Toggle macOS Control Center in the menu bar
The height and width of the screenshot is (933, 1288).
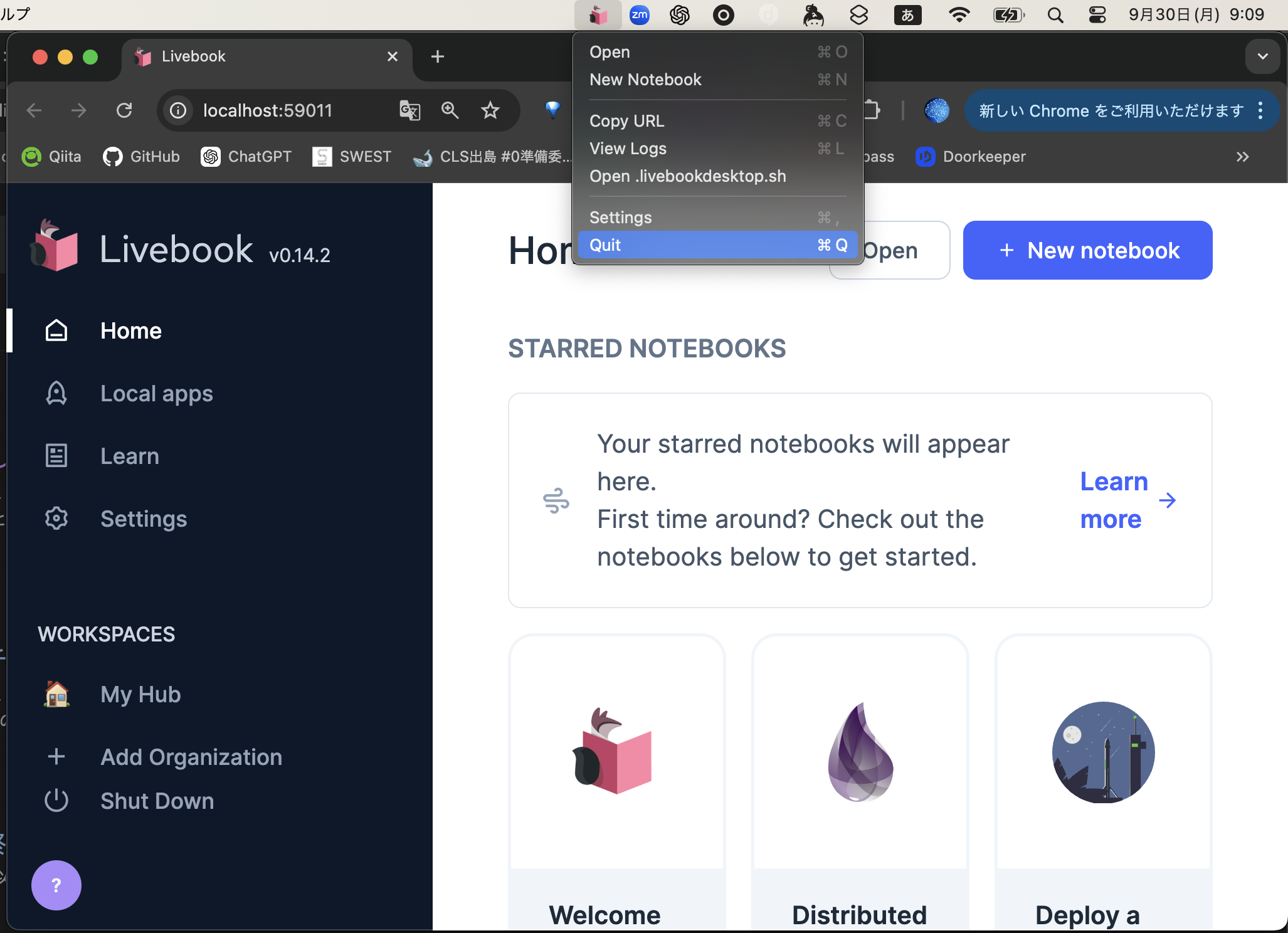[x=1097, y=15]
